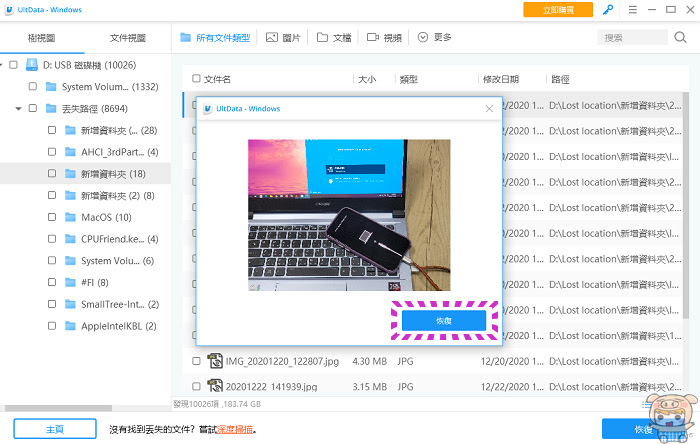
Task: Check the 20201222_141939.jpg row checkbox
Action: click(x=196, y=386)
